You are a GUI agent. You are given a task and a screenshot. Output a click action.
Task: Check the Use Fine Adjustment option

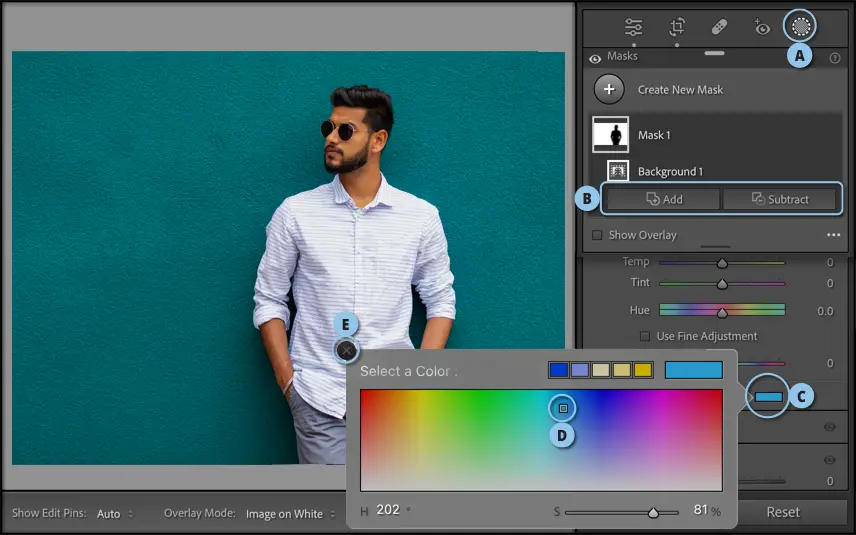[x=645, y=336]
